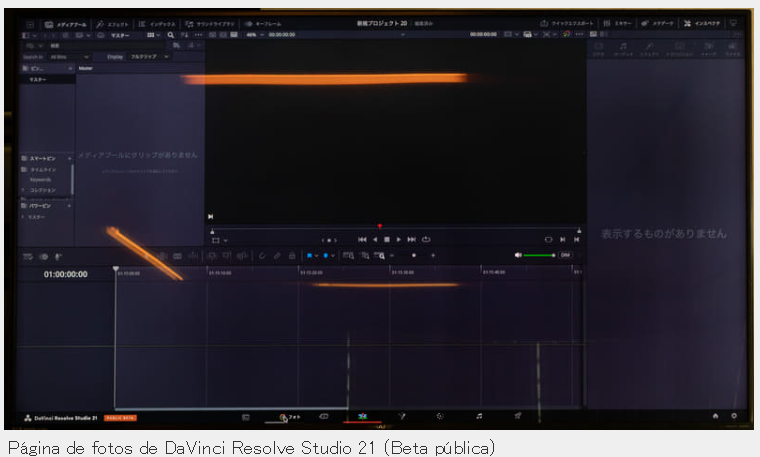Toggle the Index (インデックス) panel

click(x=157, y=24)
